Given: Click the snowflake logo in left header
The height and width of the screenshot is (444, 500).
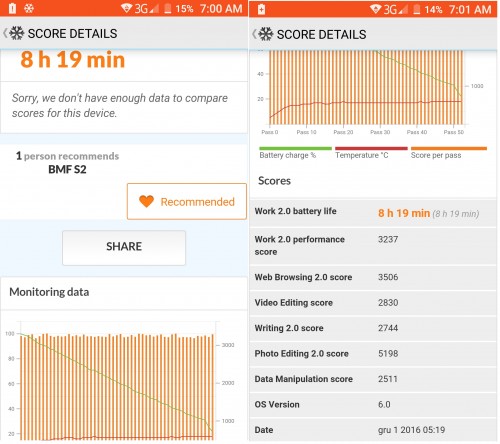Looking at the screenshot, I should (17, 33).
